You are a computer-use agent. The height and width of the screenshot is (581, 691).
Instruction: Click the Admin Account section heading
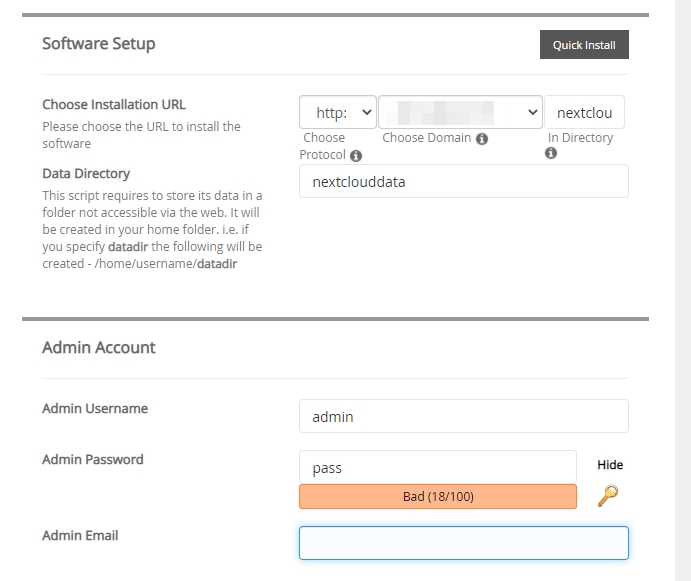(x=99, y=348)
